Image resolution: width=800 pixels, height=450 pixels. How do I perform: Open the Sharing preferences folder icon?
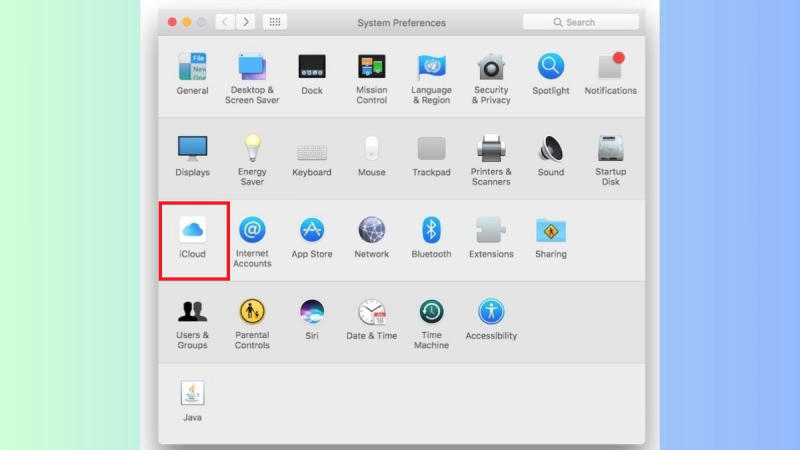[550, 231]
